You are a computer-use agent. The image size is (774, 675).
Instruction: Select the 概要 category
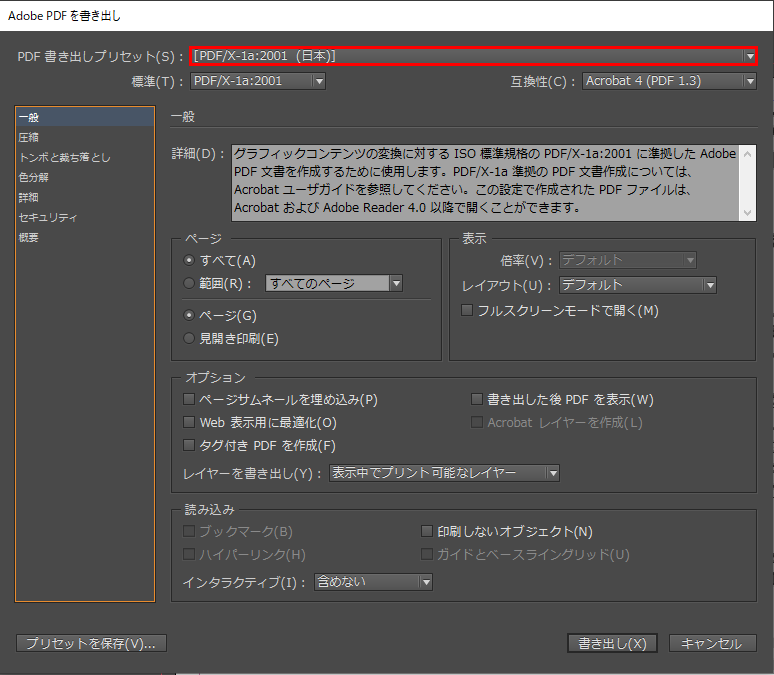coord(85,238)
